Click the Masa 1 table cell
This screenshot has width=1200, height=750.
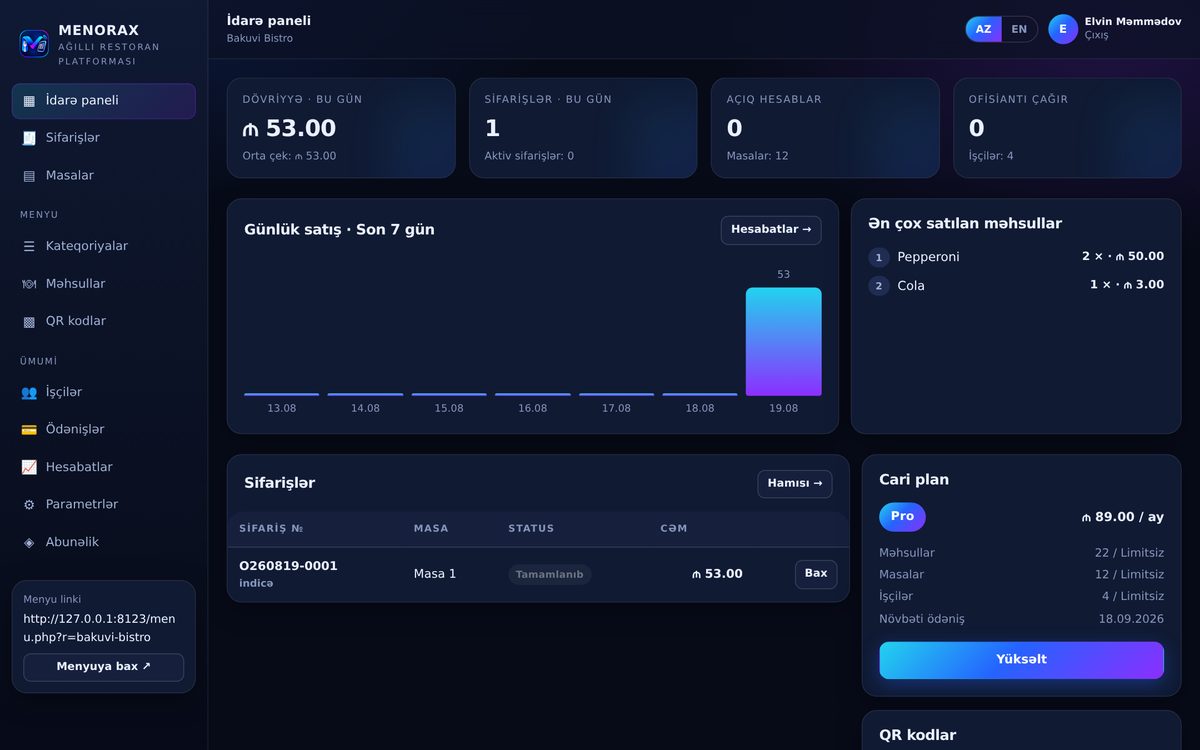(x=435, y=574)
